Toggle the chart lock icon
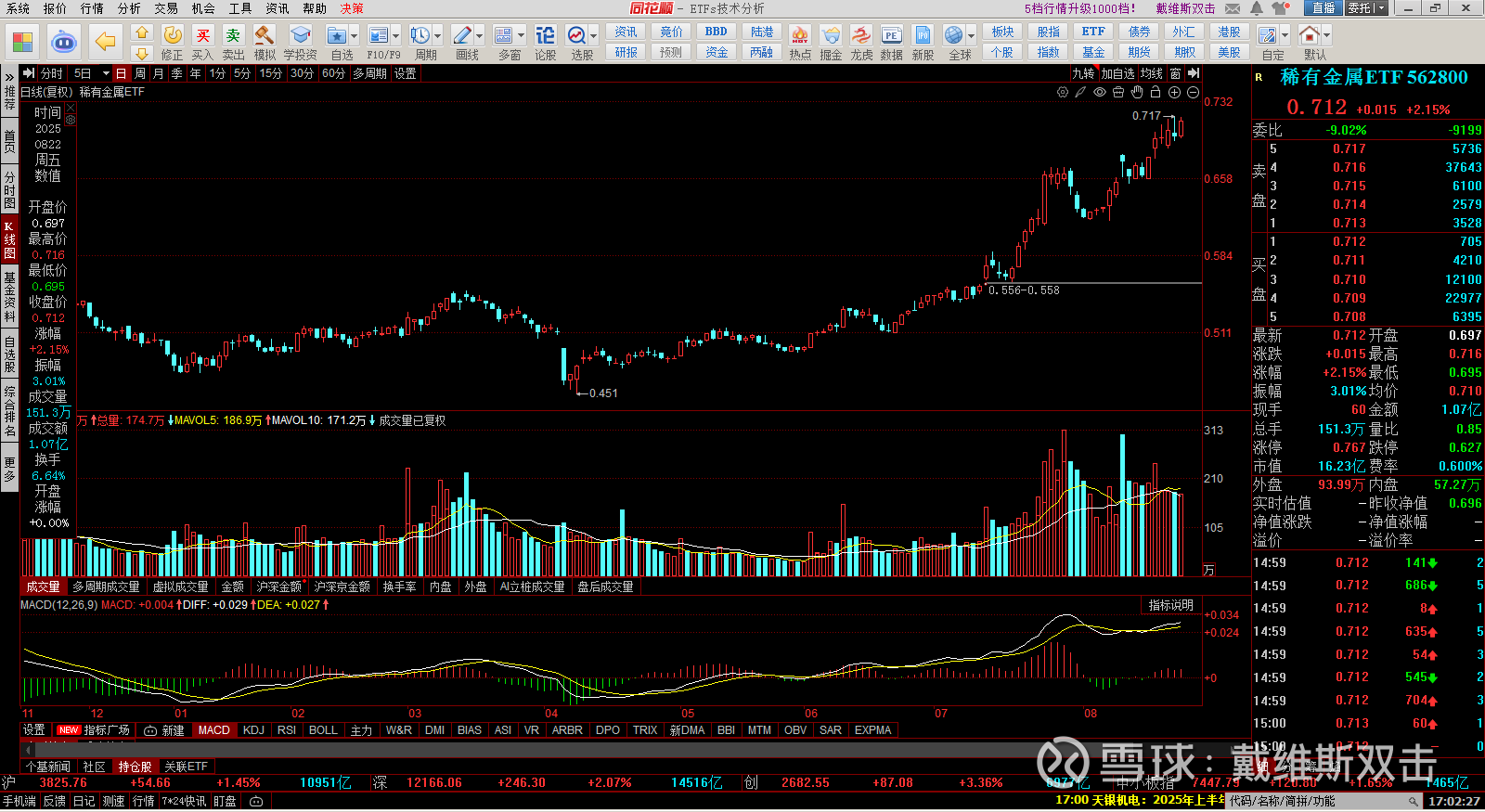Screen dimensions: 1485x812 point(1156,92)
